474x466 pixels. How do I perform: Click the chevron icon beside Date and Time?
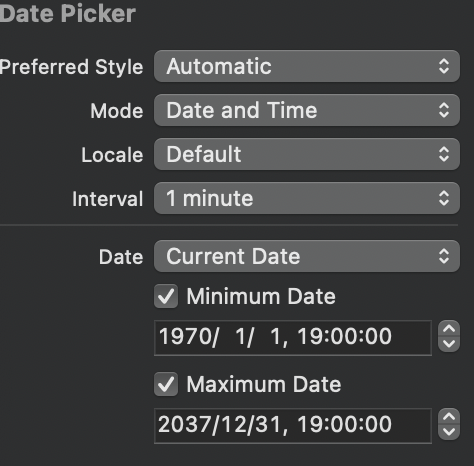pyautogui.click(x=444, y=110)
